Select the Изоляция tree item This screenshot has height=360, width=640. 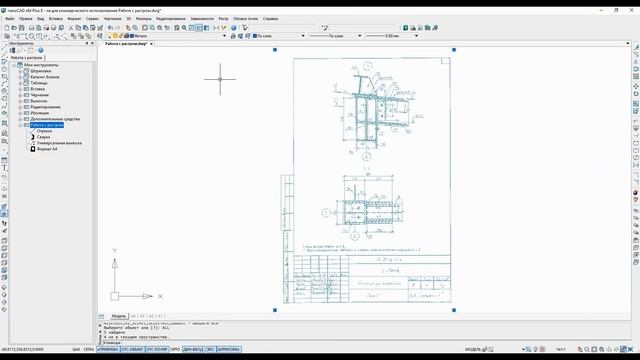pos(40,113)
